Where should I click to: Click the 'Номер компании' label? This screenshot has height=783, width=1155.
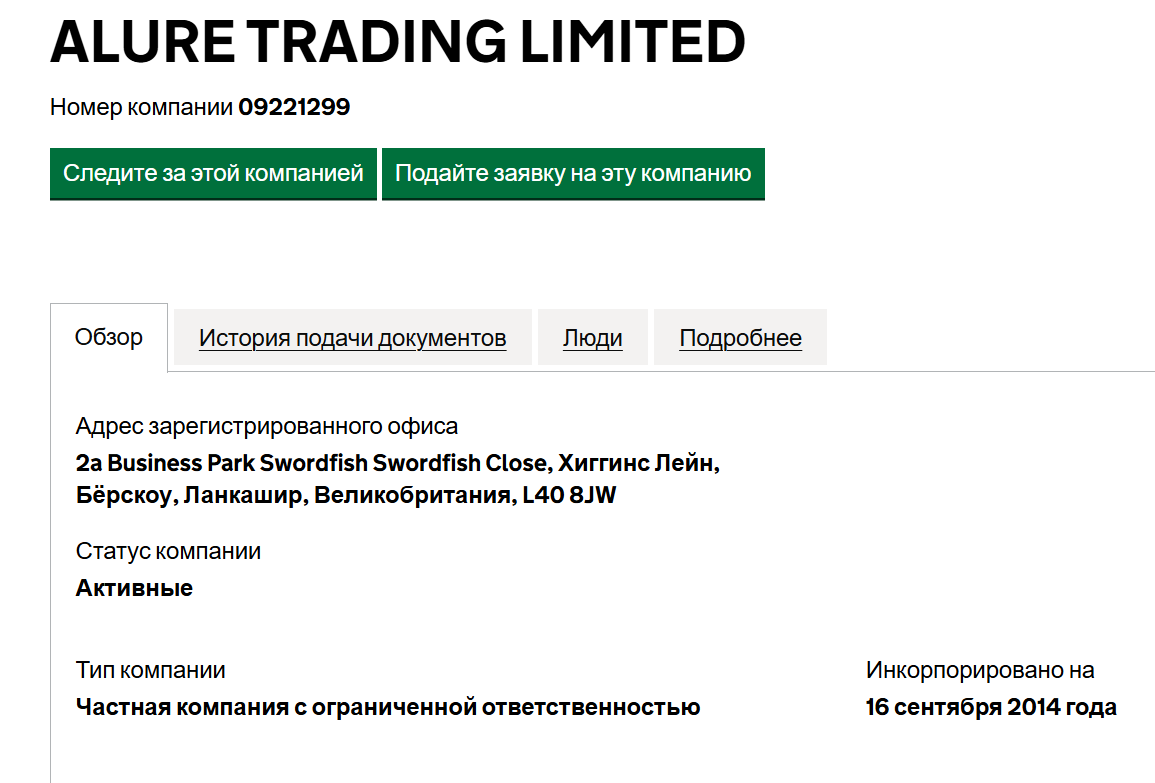click(x=141, y=107)
